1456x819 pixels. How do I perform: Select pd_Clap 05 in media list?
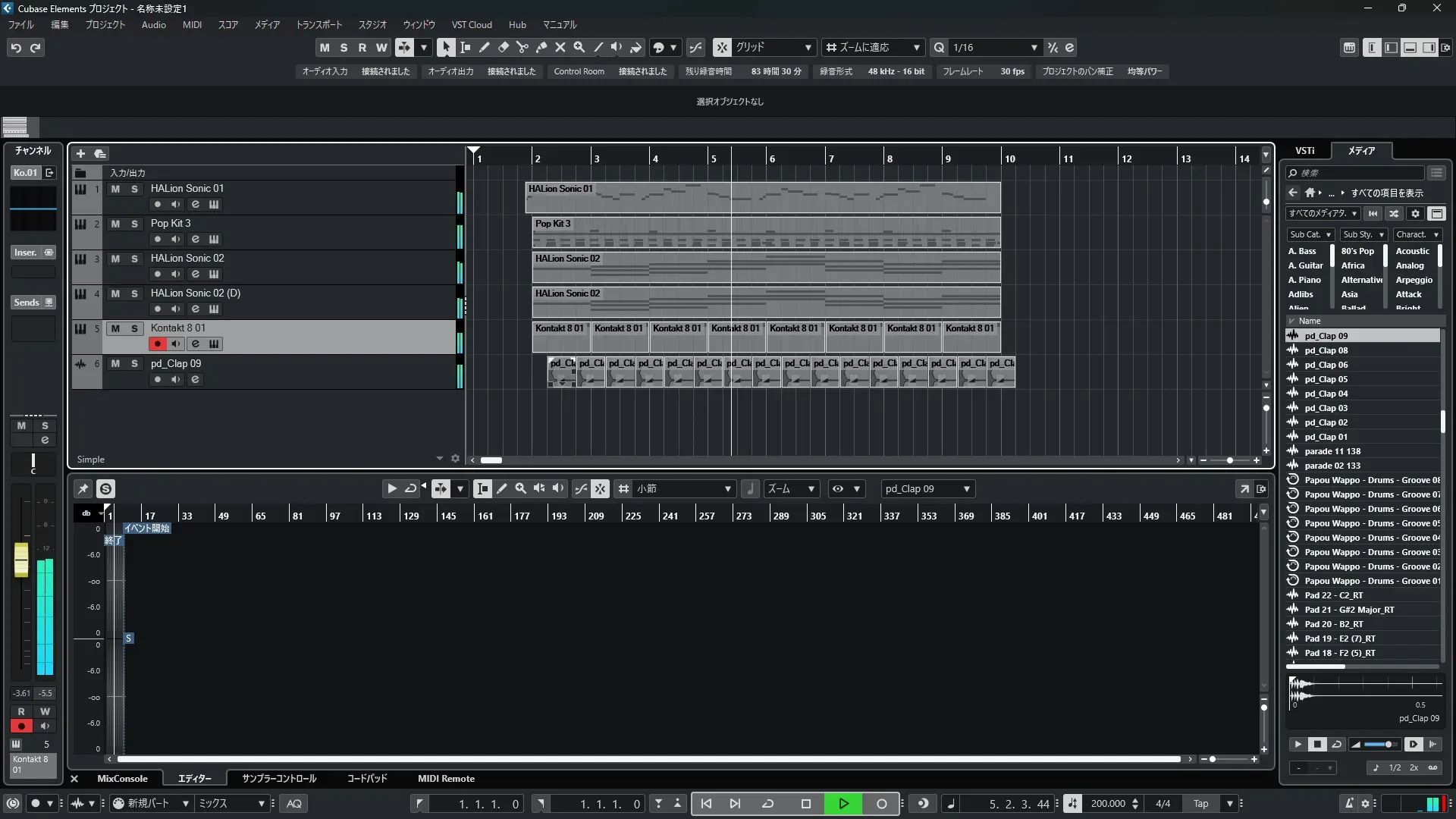[x=1326, y=379]
